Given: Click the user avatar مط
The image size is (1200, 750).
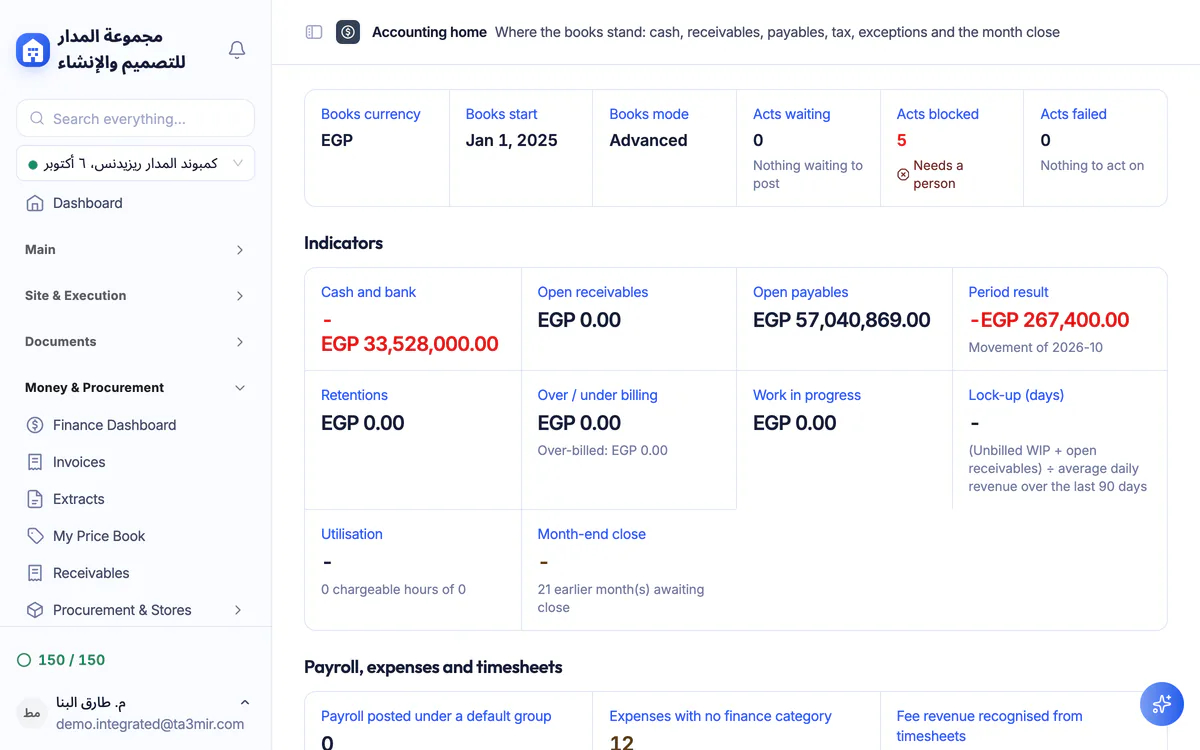Looking at the screenshot, I should point(32,713).
